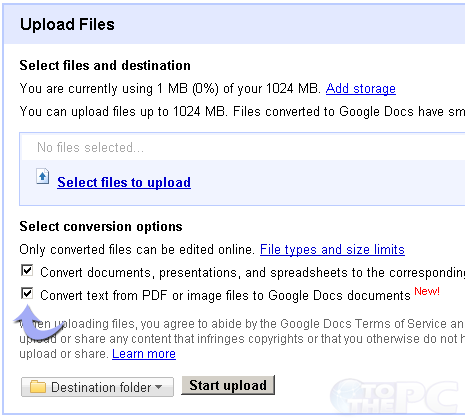Click the ToThePC globe watermark logo
465x418 pixels.
(x=395, y=397)
